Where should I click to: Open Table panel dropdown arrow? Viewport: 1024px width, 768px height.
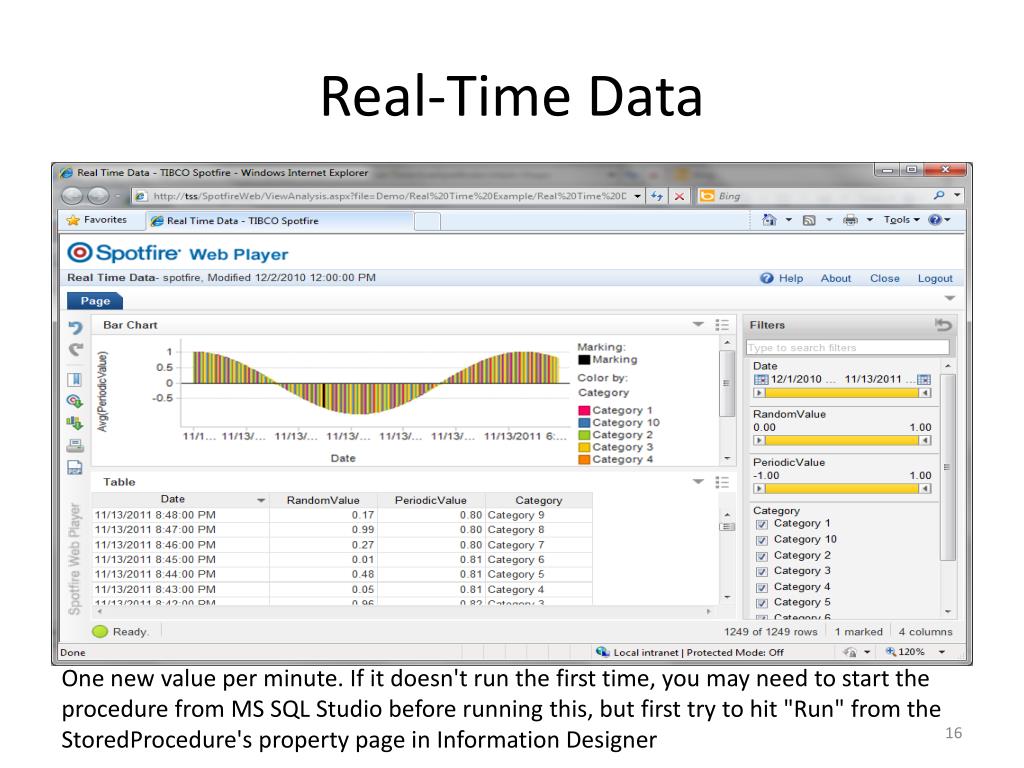[x=698, y=482]
